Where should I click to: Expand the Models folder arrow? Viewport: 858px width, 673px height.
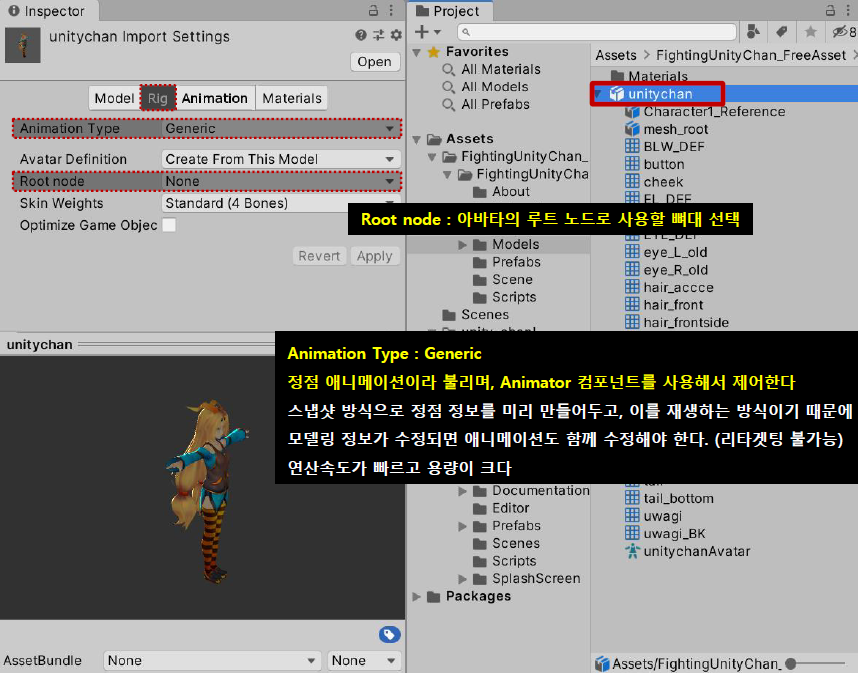pos(462,245)
